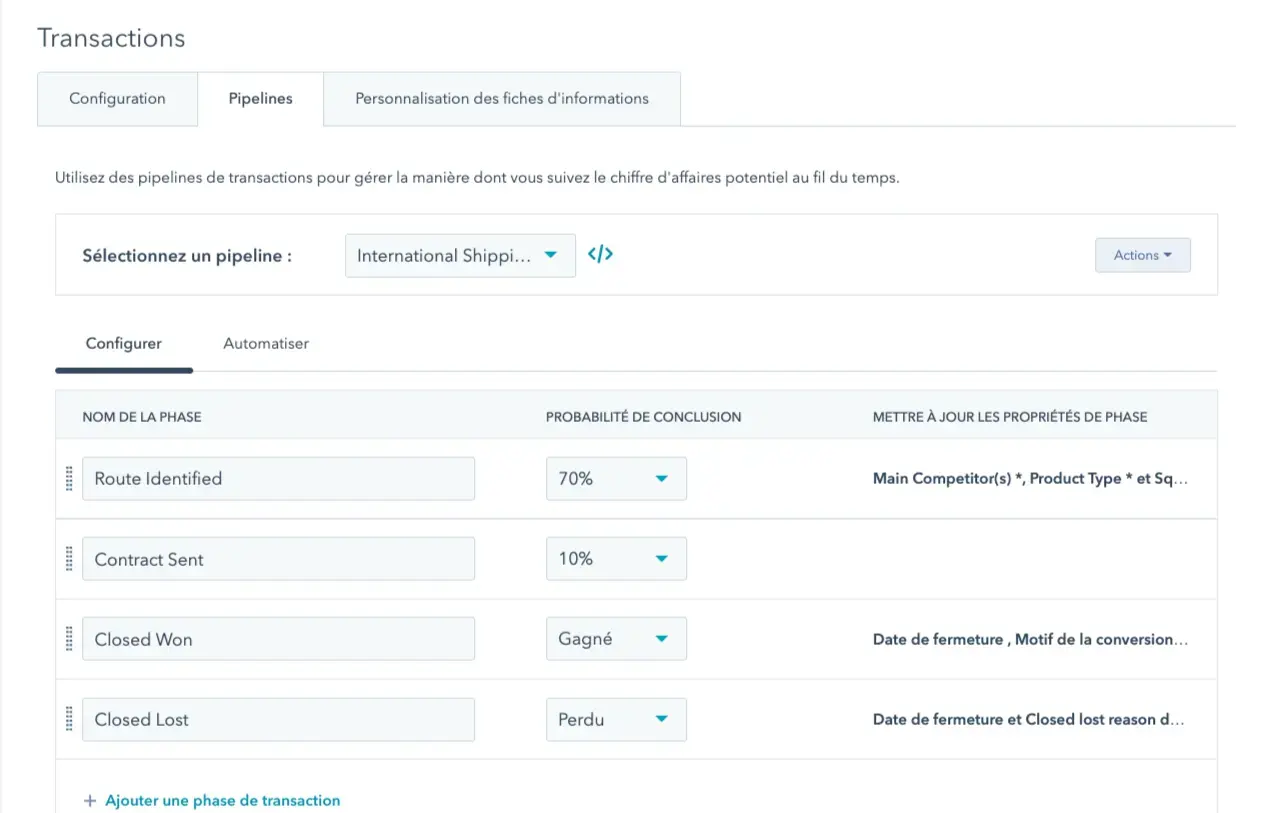The image size is (1280, 813).
Task: Open the Actions menu button
Action: 1142,255
